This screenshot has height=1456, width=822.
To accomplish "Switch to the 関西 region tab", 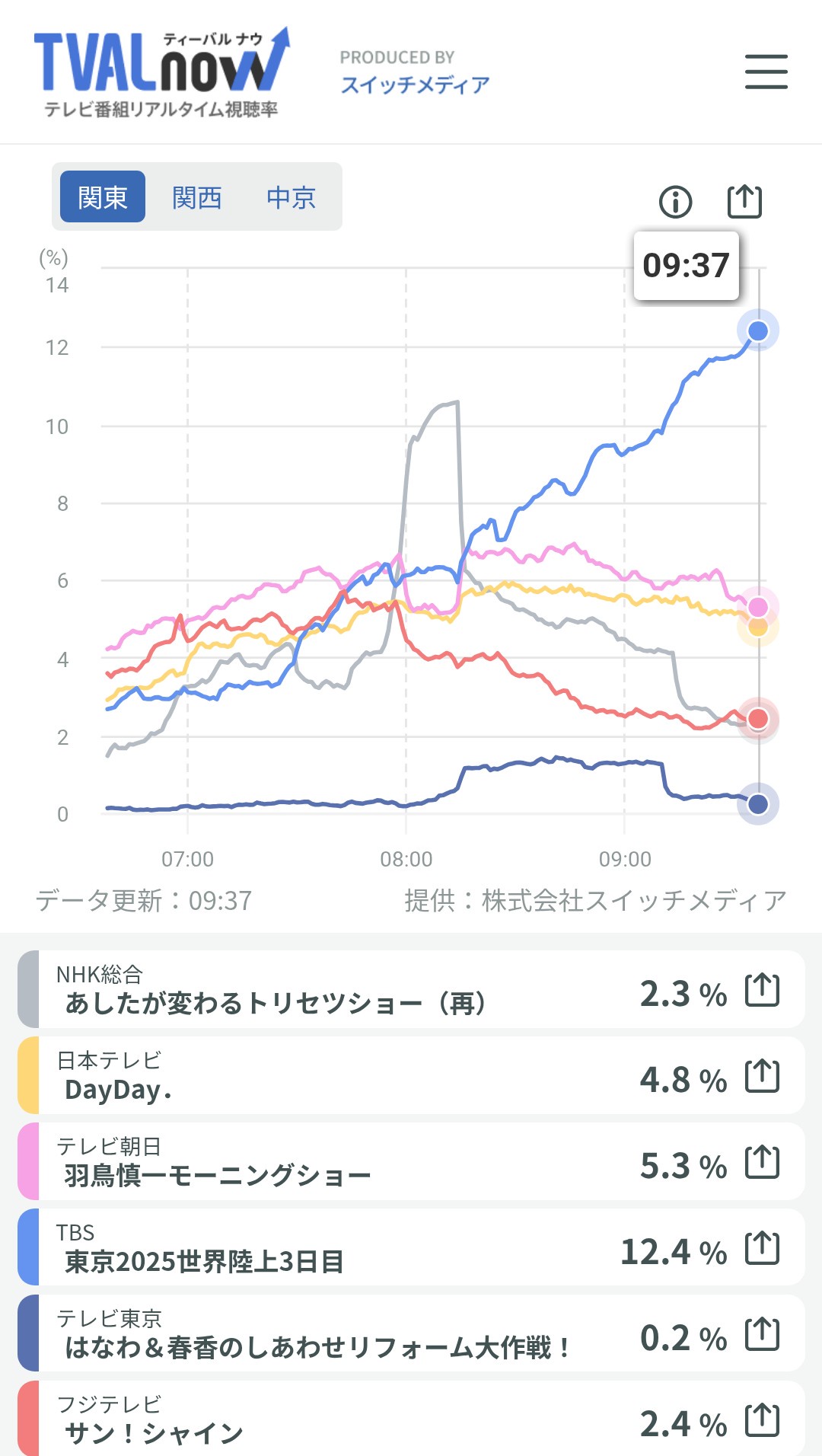I will pyautogui.click(x=196, y=197).
